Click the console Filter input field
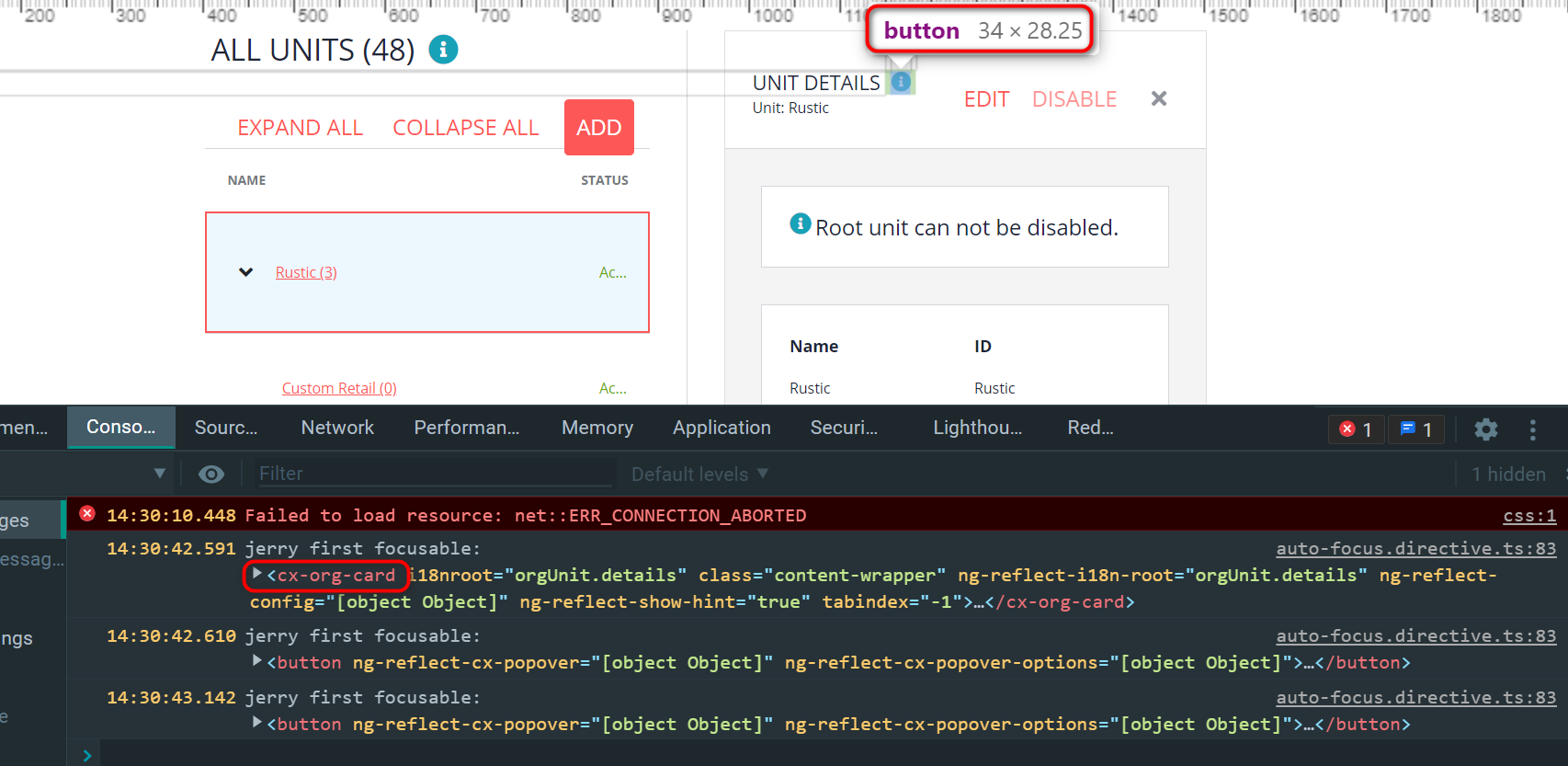1568x766 pixels. (x=435, y=474)
